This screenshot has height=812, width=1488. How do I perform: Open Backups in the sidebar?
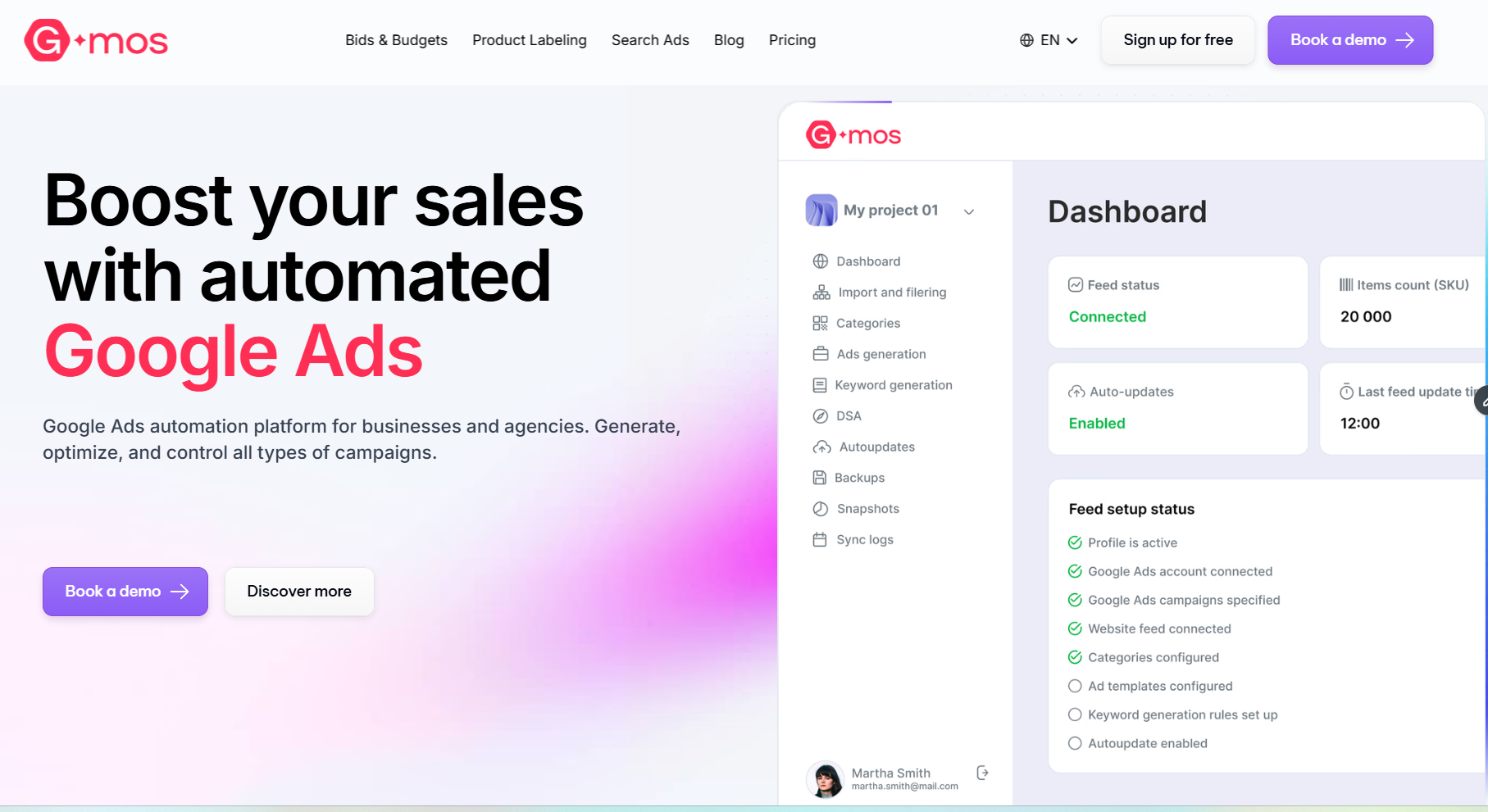859,478
